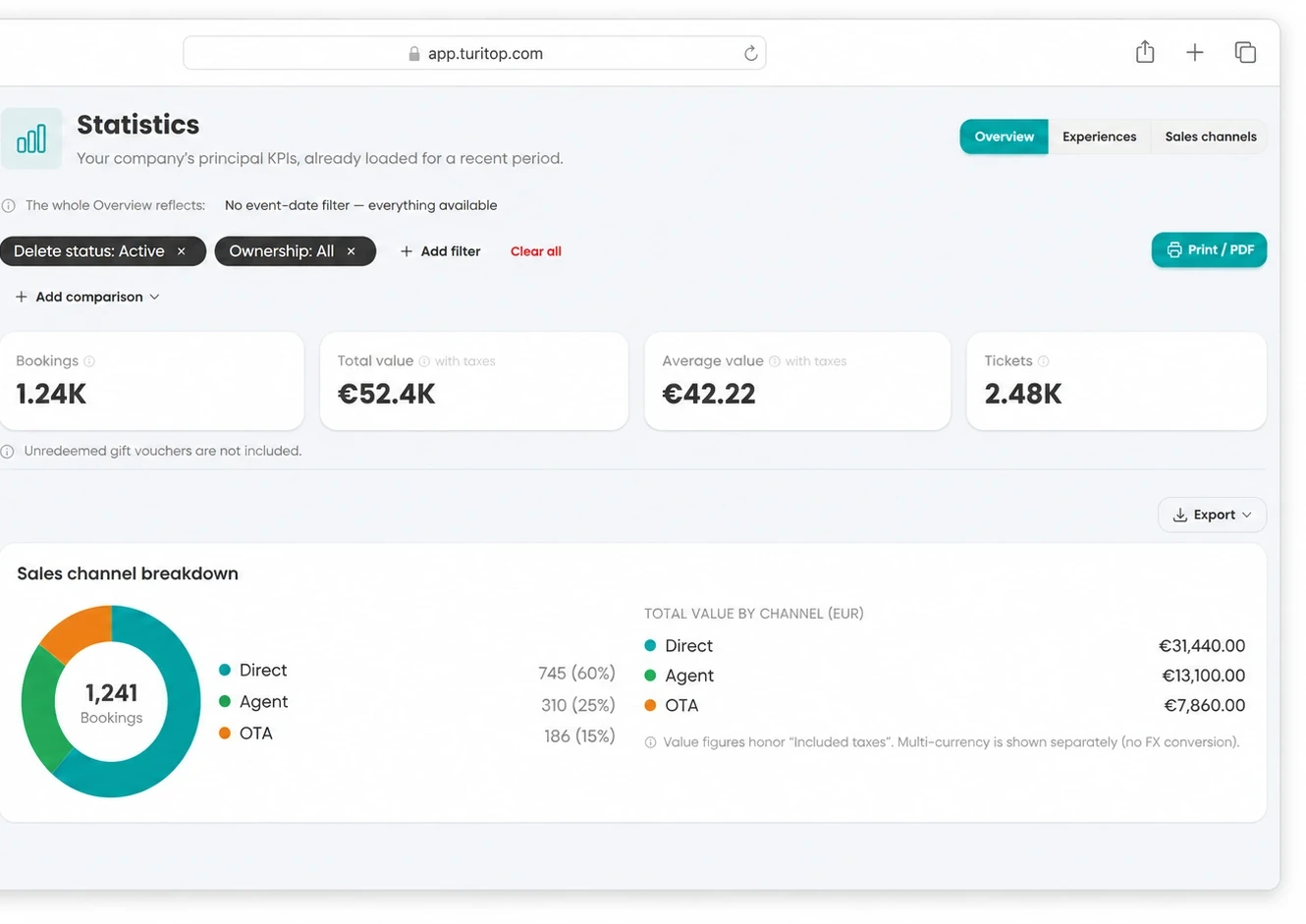Click the Add filter button

click(440, 251)
